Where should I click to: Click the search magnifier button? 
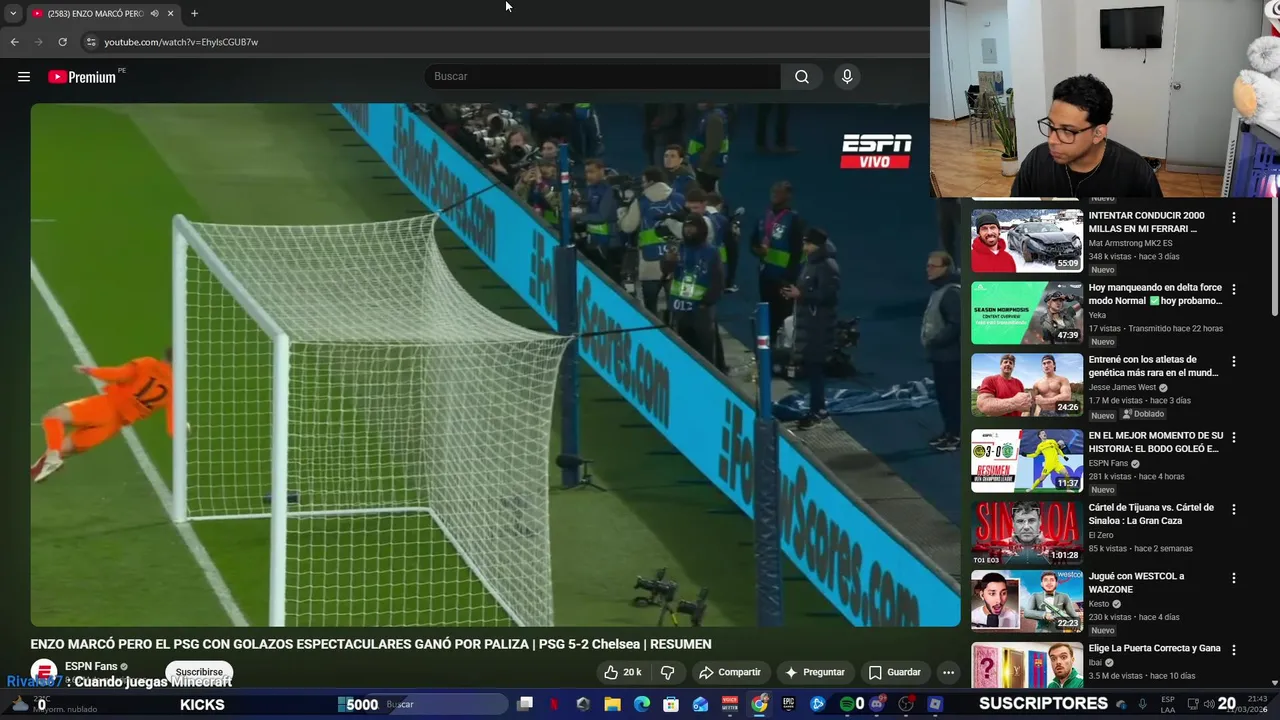coord(802,77)
